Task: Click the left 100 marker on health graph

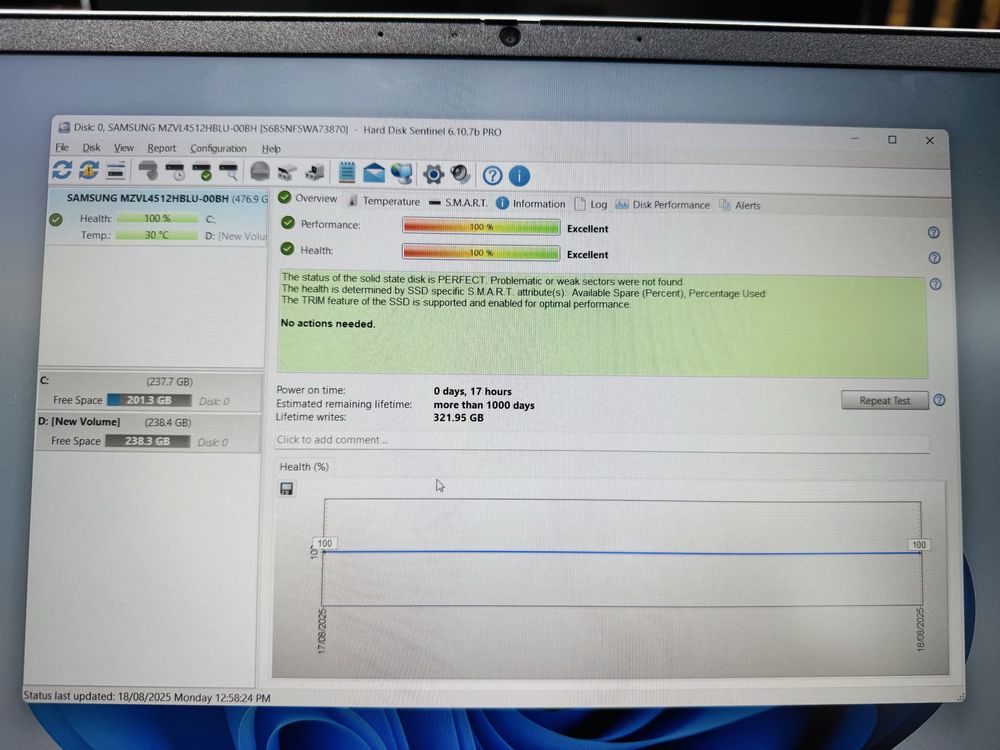Action: (325, 543)
